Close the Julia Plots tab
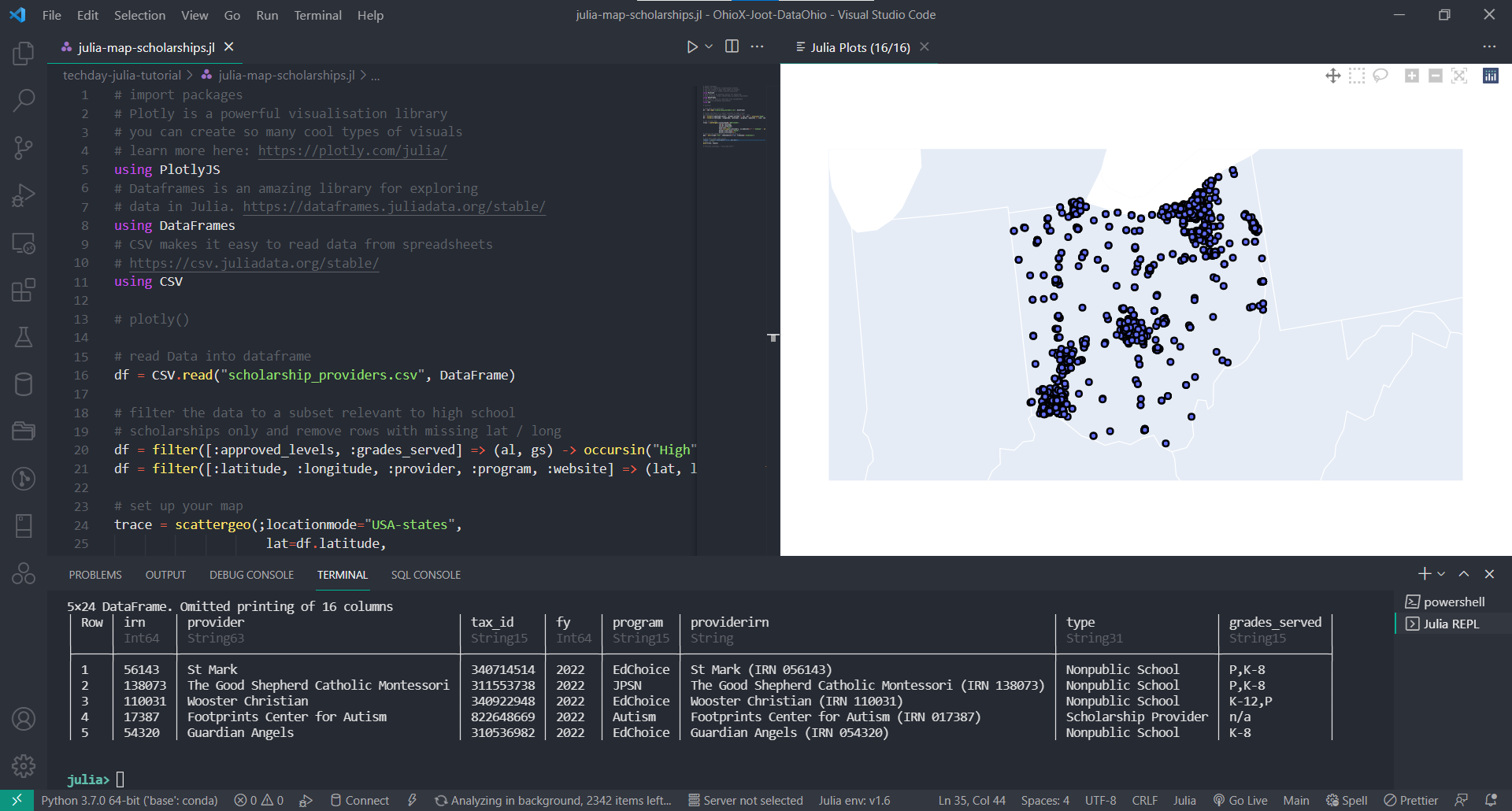 [925, 47]
